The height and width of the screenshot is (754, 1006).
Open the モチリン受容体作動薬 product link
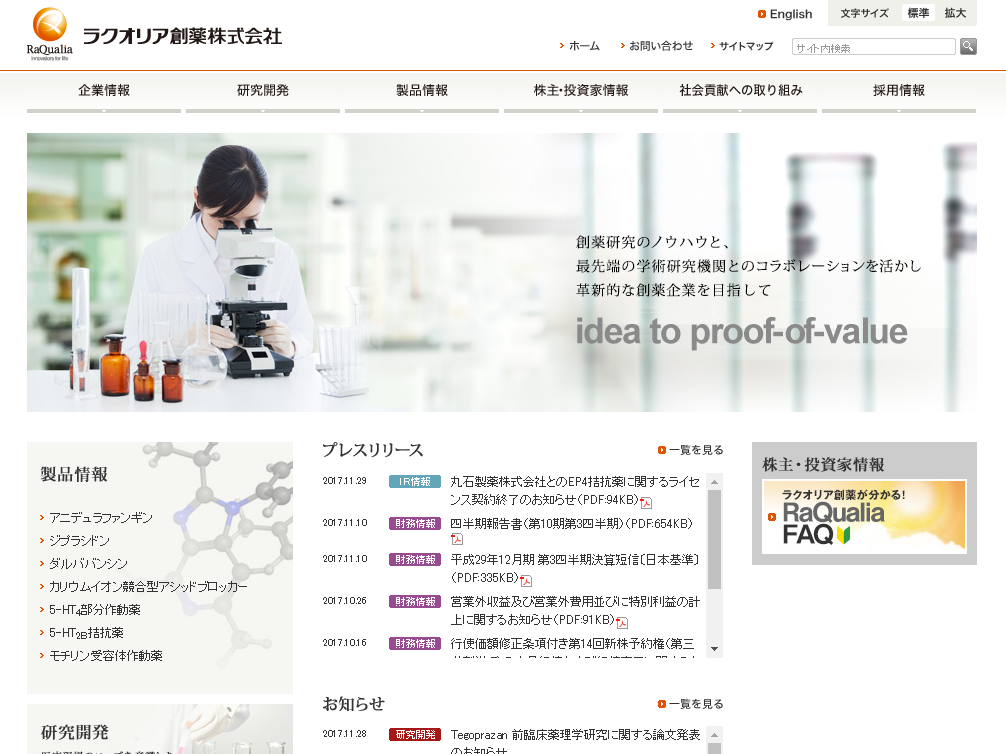click(x=106, y=656)
